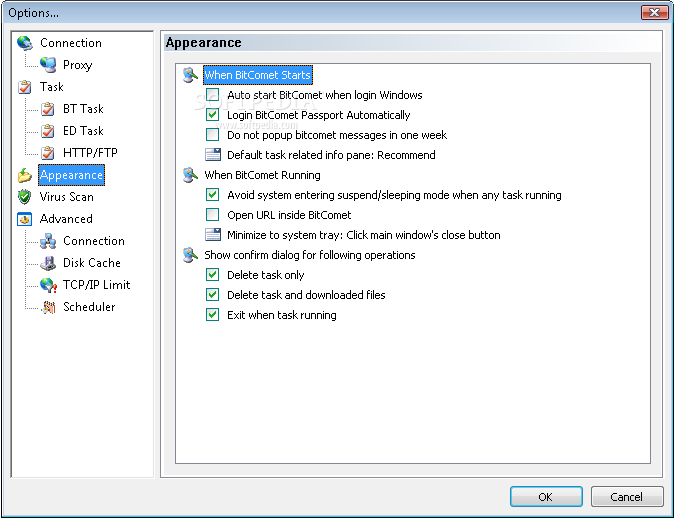Select the top-level Connection category

71,43
